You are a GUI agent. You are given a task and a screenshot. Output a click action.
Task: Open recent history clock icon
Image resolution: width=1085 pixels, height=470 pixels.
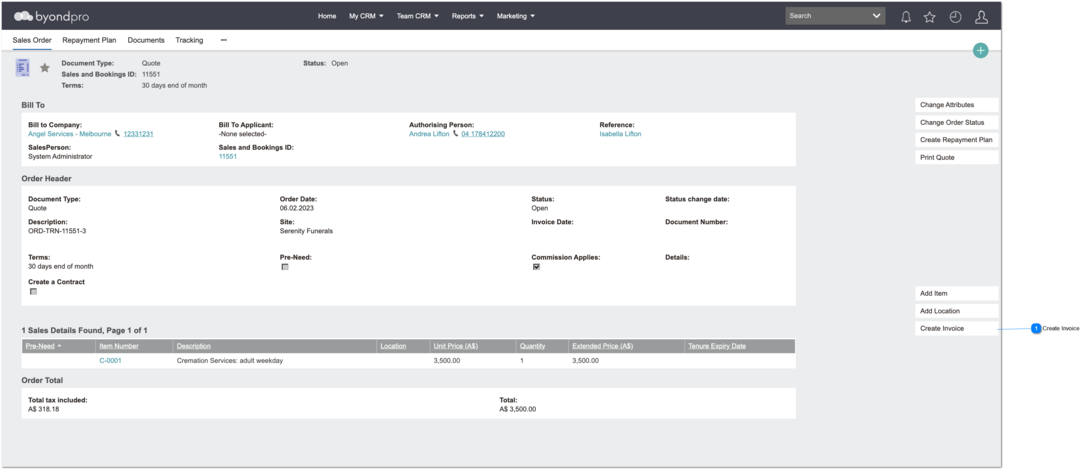(x=955, y=17)
